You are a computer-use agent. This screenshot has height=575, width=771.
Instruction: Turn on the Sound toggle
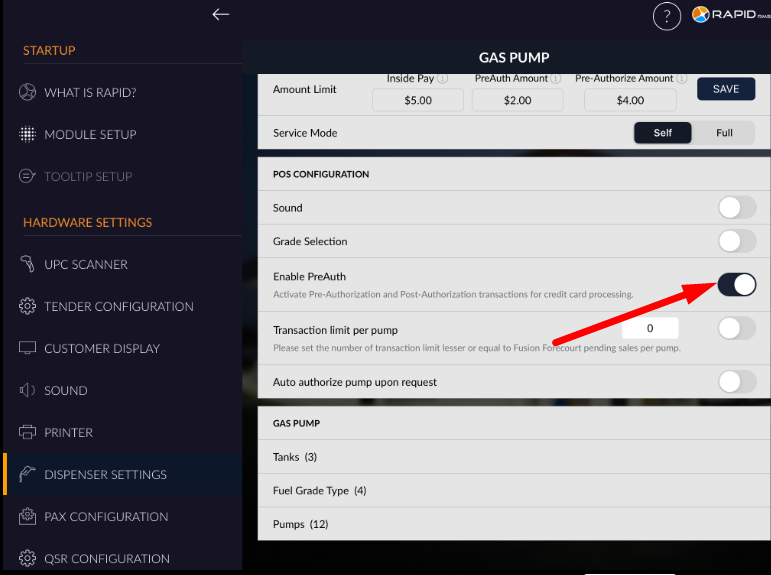pyautogui.click(x=736, y=208)
